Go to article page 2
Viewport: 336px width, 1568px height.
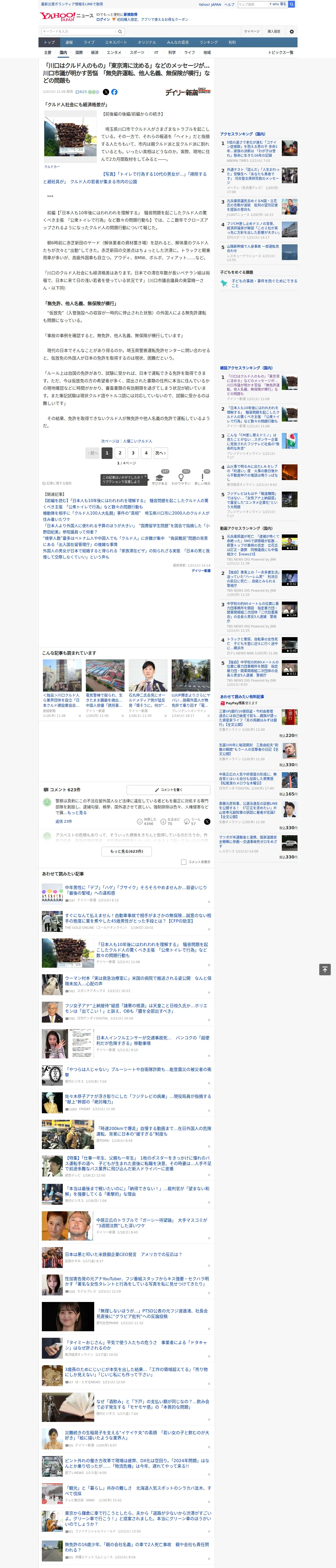pyautogui.click(x=120, y=453)
